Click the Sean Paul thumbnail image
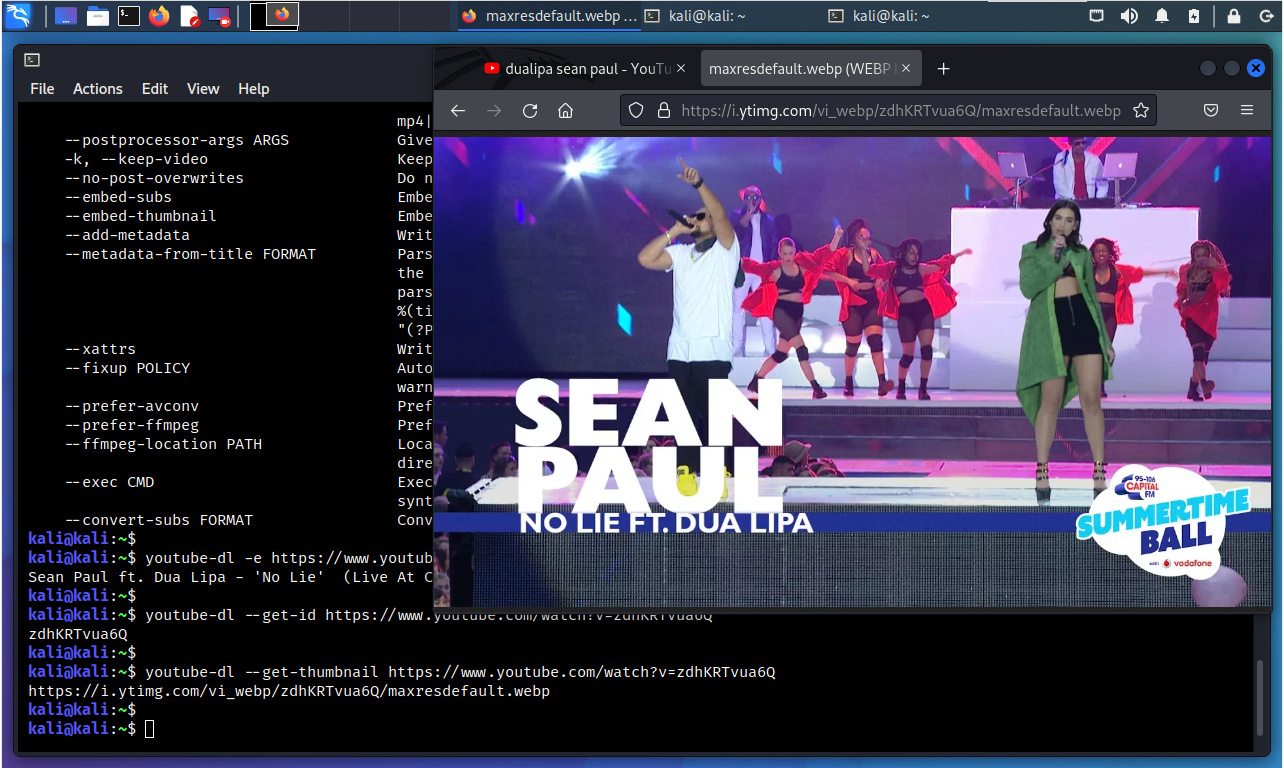This screenshot has height=768, width=1284. pyautogui.click(x=852, y=372)
